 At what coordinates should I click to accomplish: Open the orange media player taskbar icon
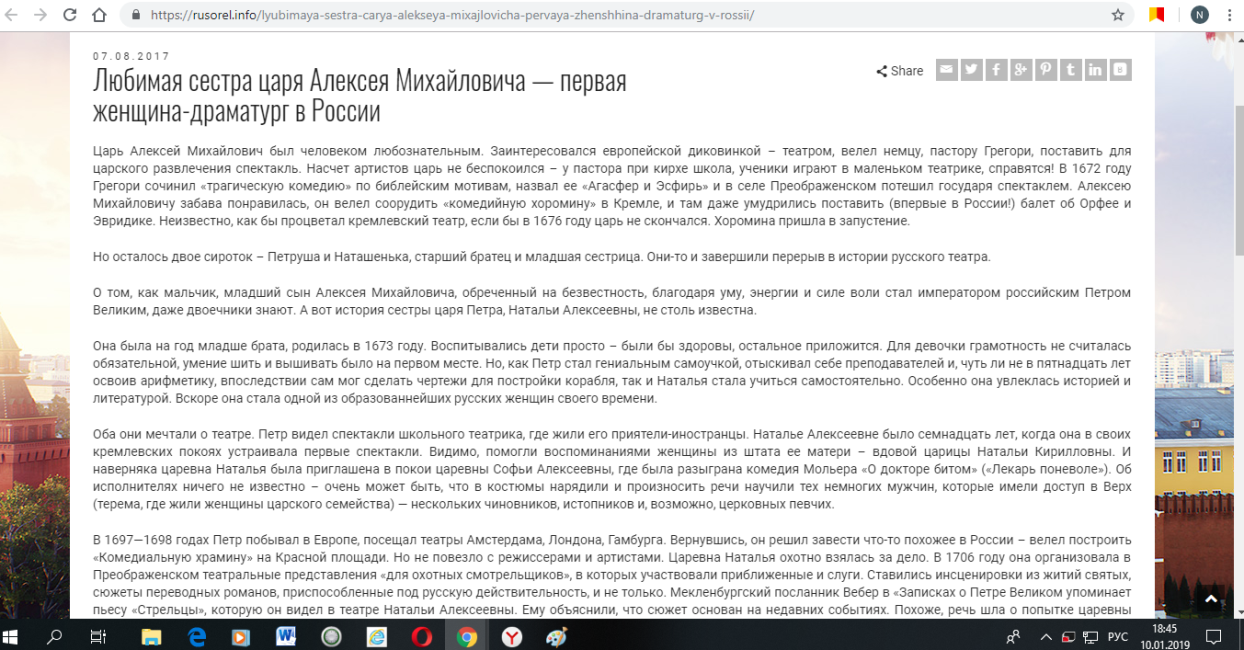(x=241, y=636)
